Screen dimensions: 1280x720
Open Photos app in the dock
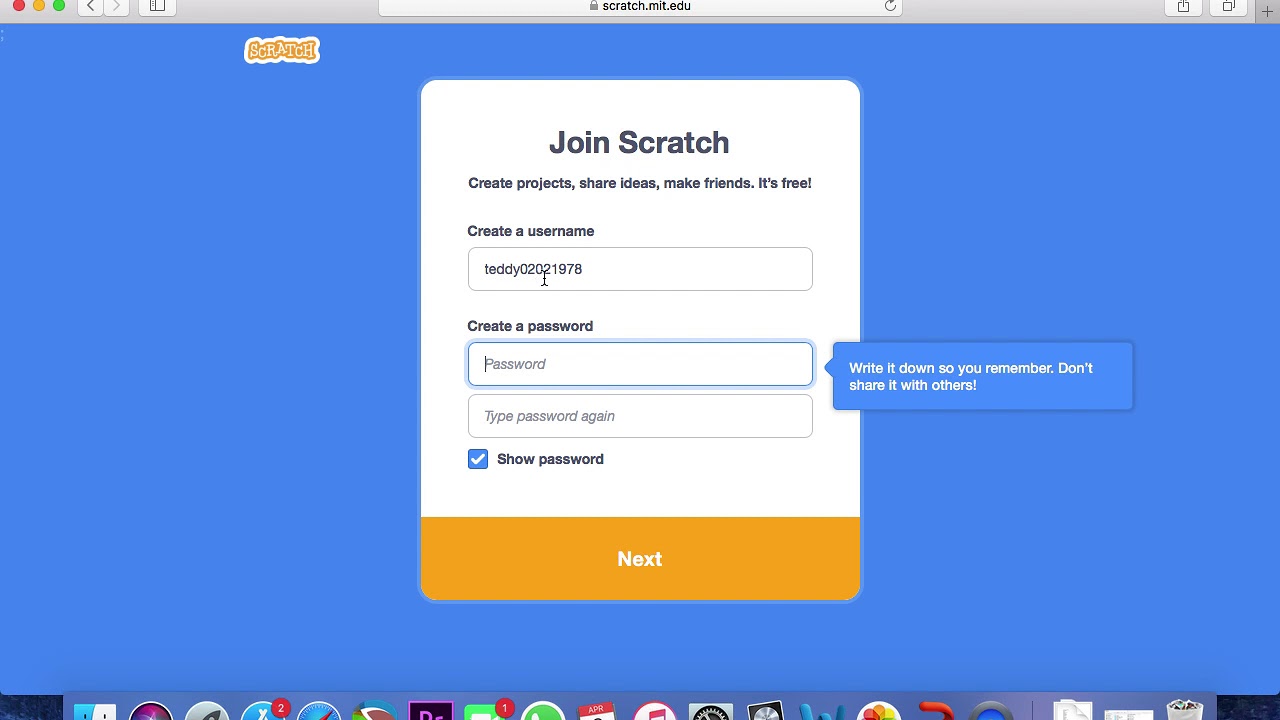[x=879, y=712]
